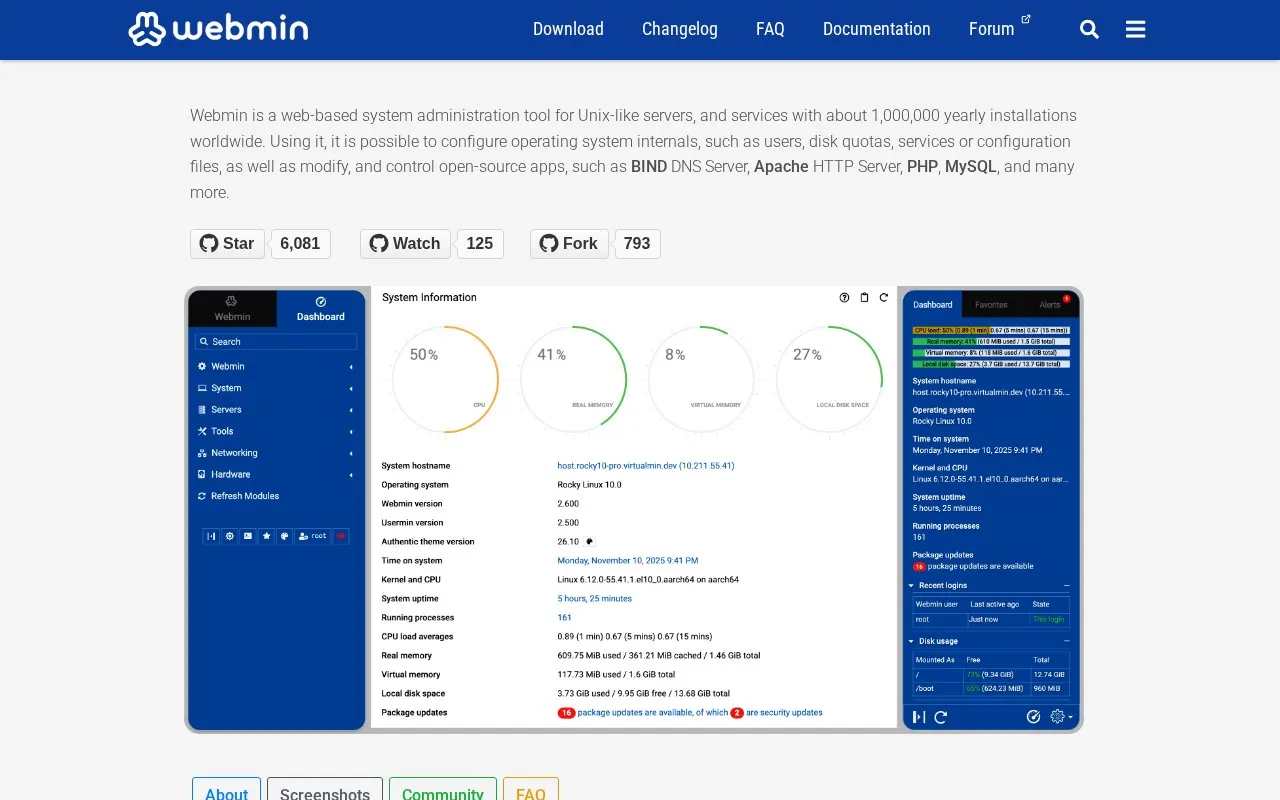The height and width of the screenshot is (800, 1280).
Task: Switch to the Screenshots tab
Action: coord(325,790)
